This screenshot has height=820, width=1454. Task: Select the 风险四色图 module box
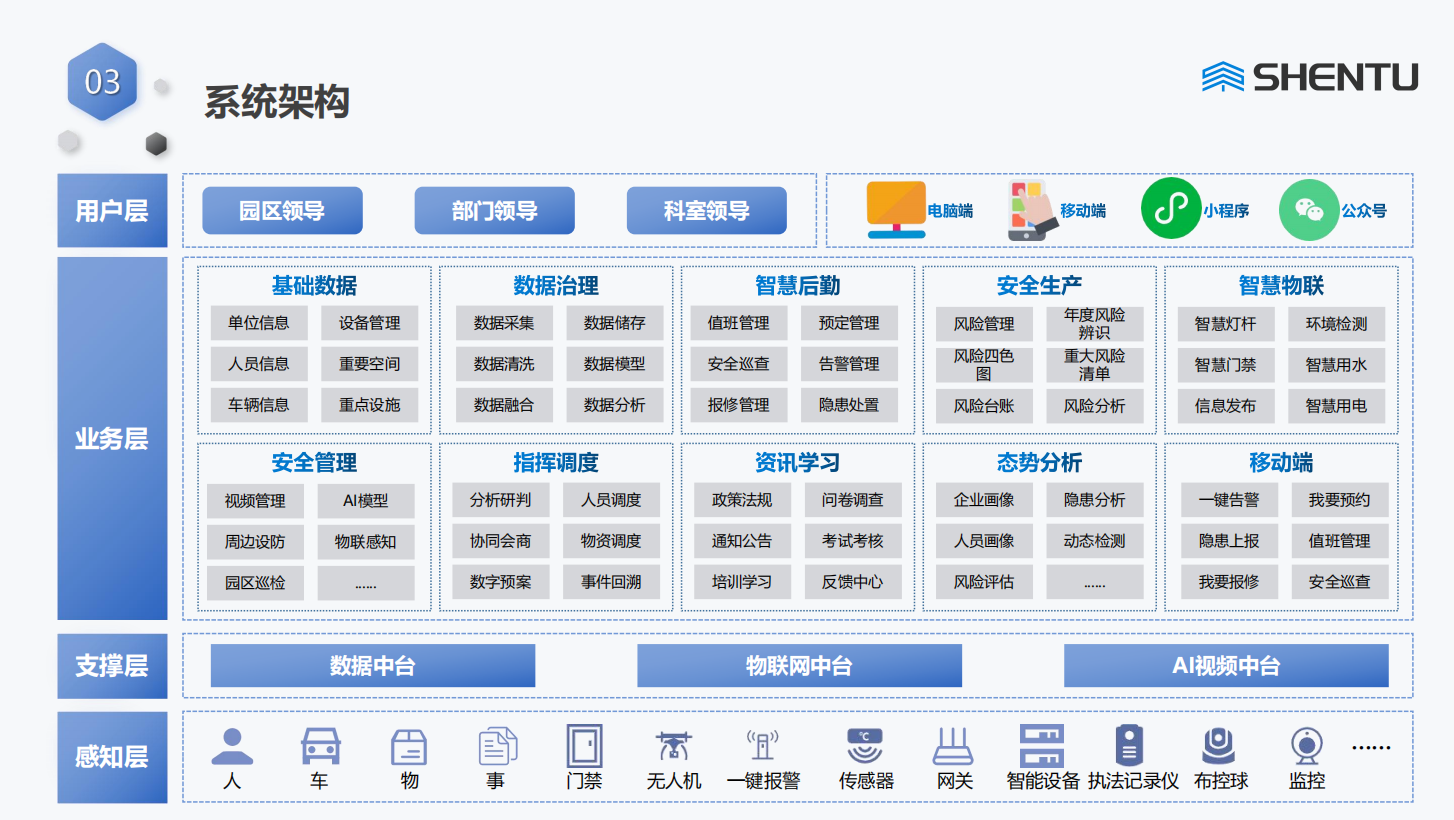(984, 365)
